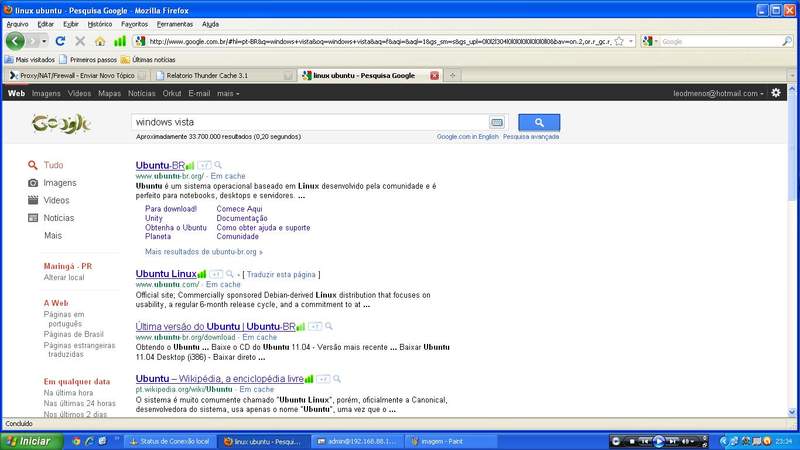
Task: Click the +1 button next to Ubuntu Linux
Action: (216, 274)
